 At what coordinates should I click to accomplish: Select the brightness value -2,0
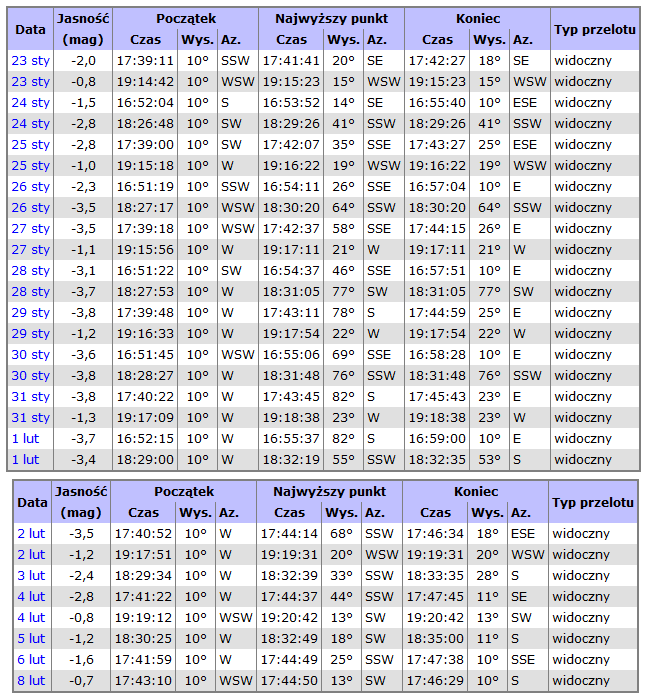tap(83, 60)
